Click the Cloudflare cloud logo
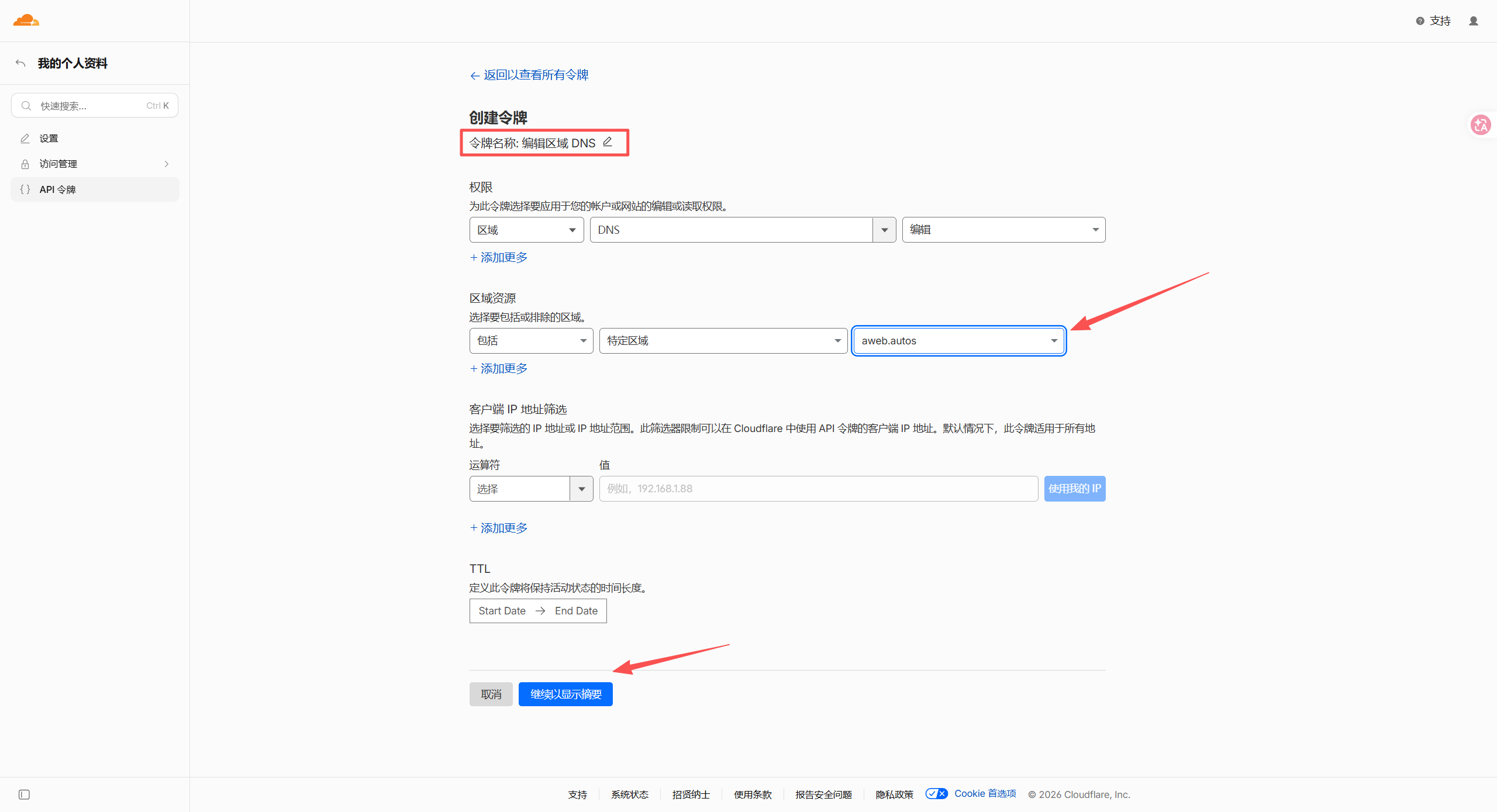The width and height of the screenshot is (1497, 812). click(26, 20)
